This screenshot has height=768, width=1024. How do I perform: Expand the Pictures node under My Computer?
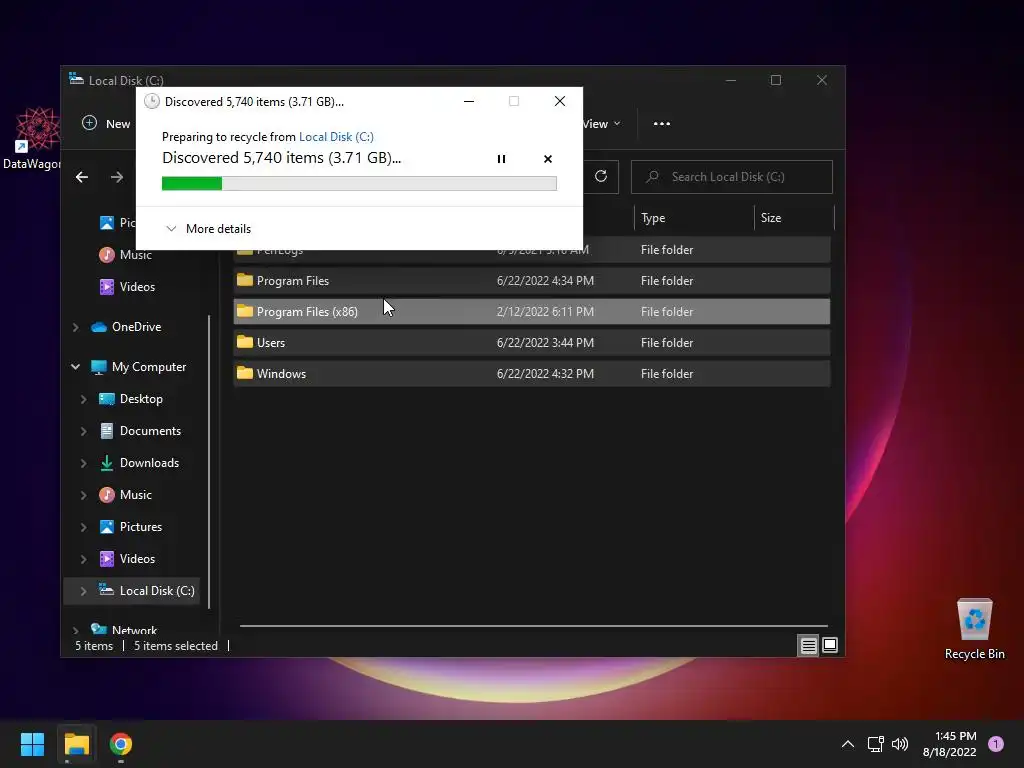(x=83, y=527)
